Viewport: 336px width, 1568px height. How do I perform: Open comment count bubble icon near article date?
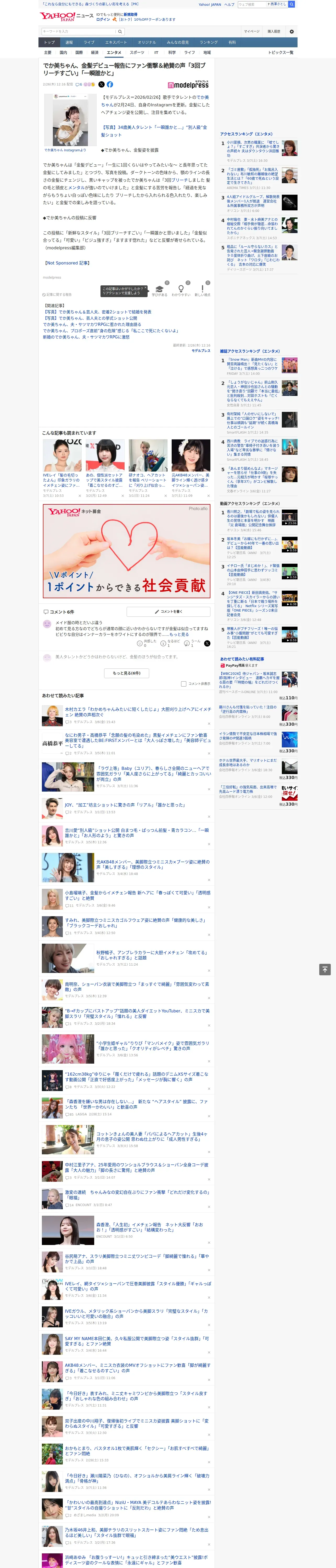(79, 85)
